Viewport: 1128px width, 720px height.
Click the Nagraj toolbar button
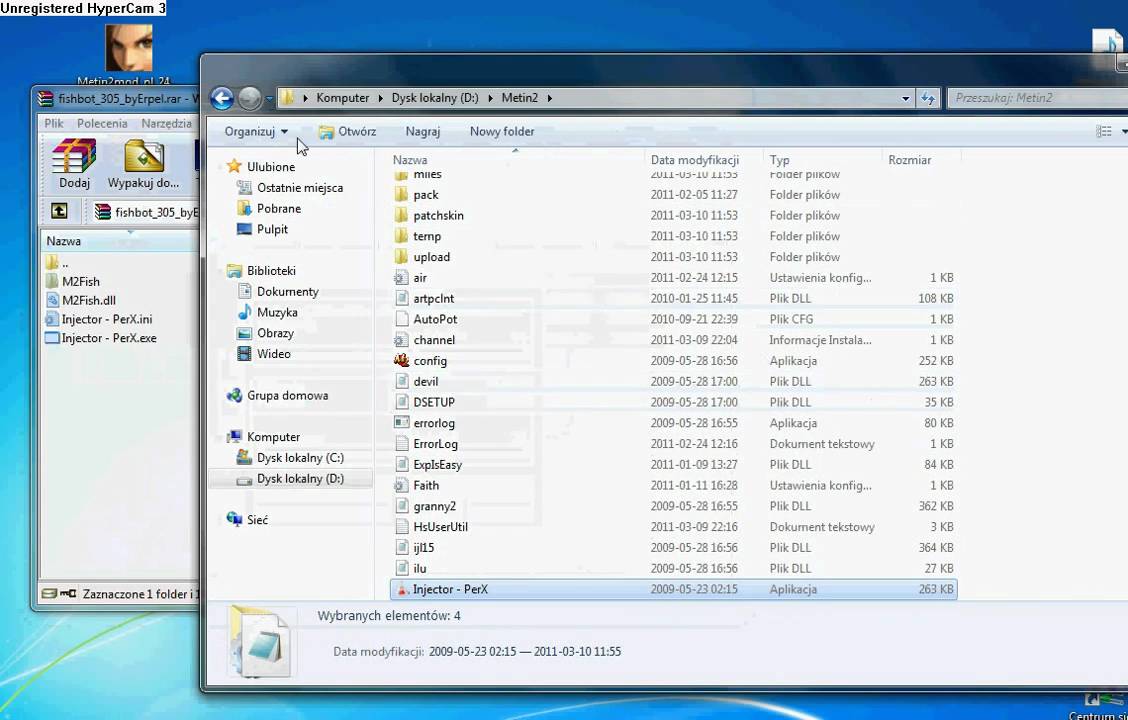423,132
